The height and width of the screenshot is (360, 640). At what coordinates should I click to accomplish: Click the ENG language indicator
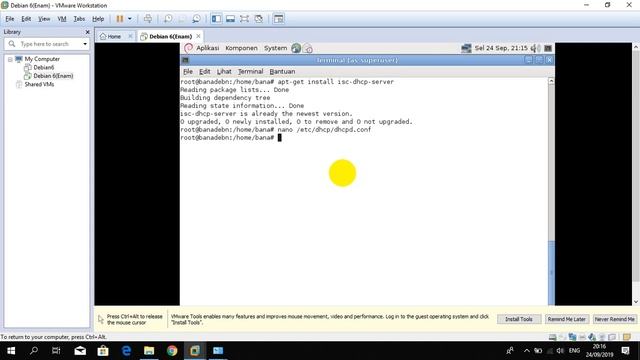point(574,351)
